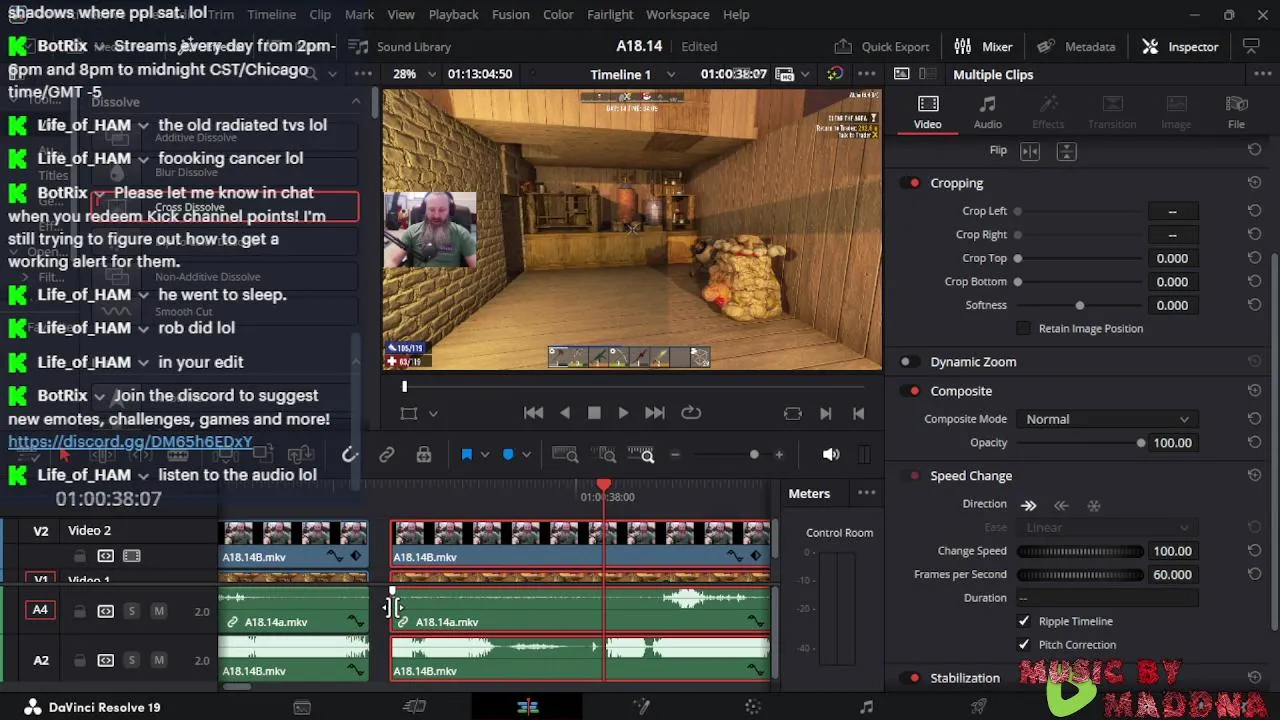Flip the clip horizontally in Inspector
This screenshot has width=1280, height=720.
(x=1030, y=151)
